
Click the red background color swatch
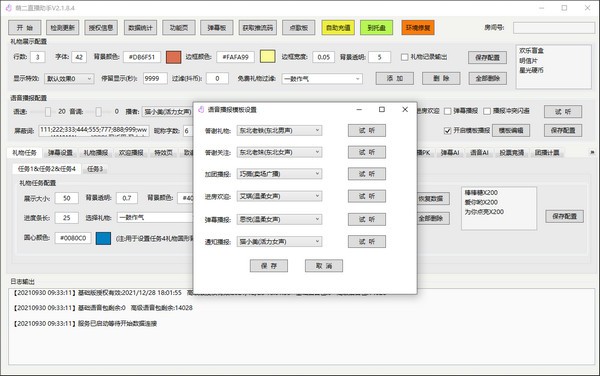pos(173,57)
